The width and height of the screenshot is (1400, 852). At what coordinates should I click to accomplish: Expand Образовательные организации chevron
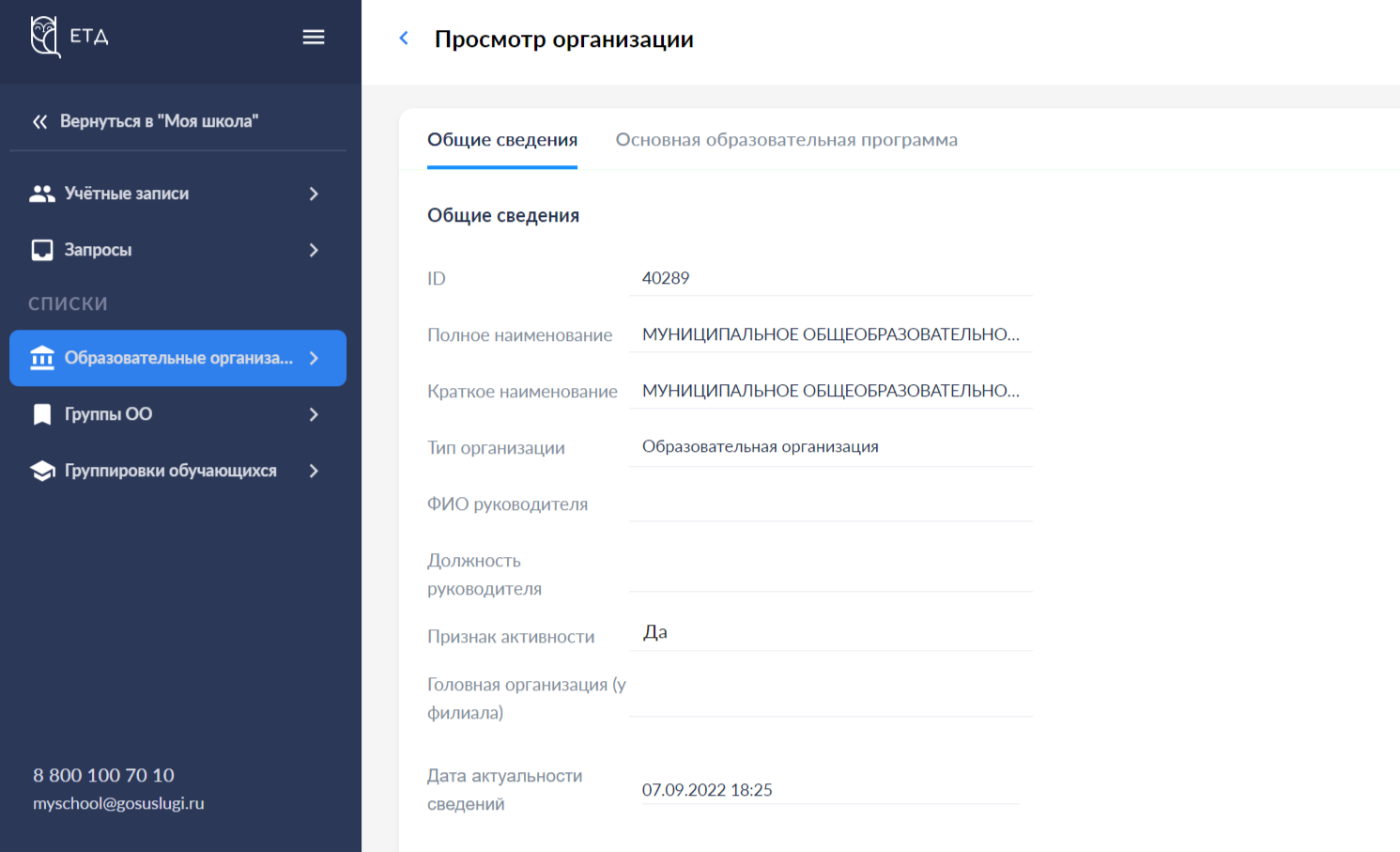click(314, 358)
